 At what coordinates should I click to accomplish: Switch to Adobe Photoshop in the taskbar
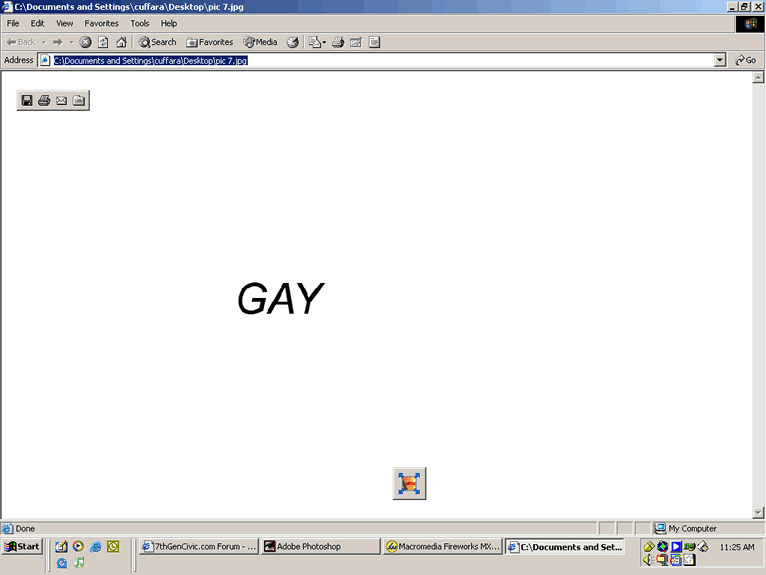(320, 547)
